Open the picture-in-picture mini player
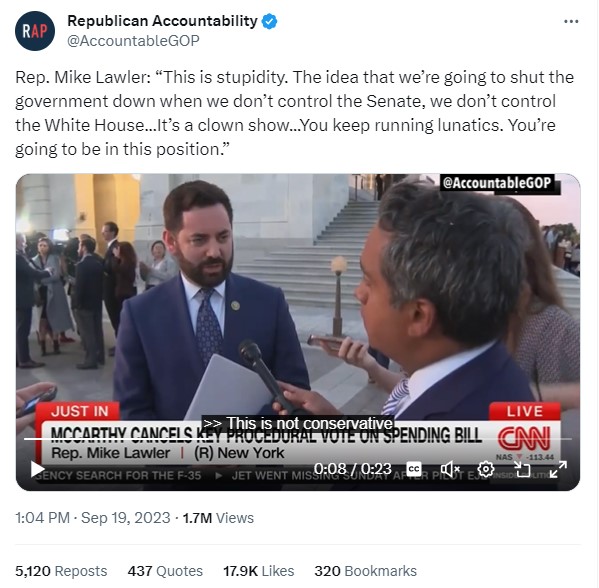This screenshot has width=599, height=588. [x=522, y=469]
